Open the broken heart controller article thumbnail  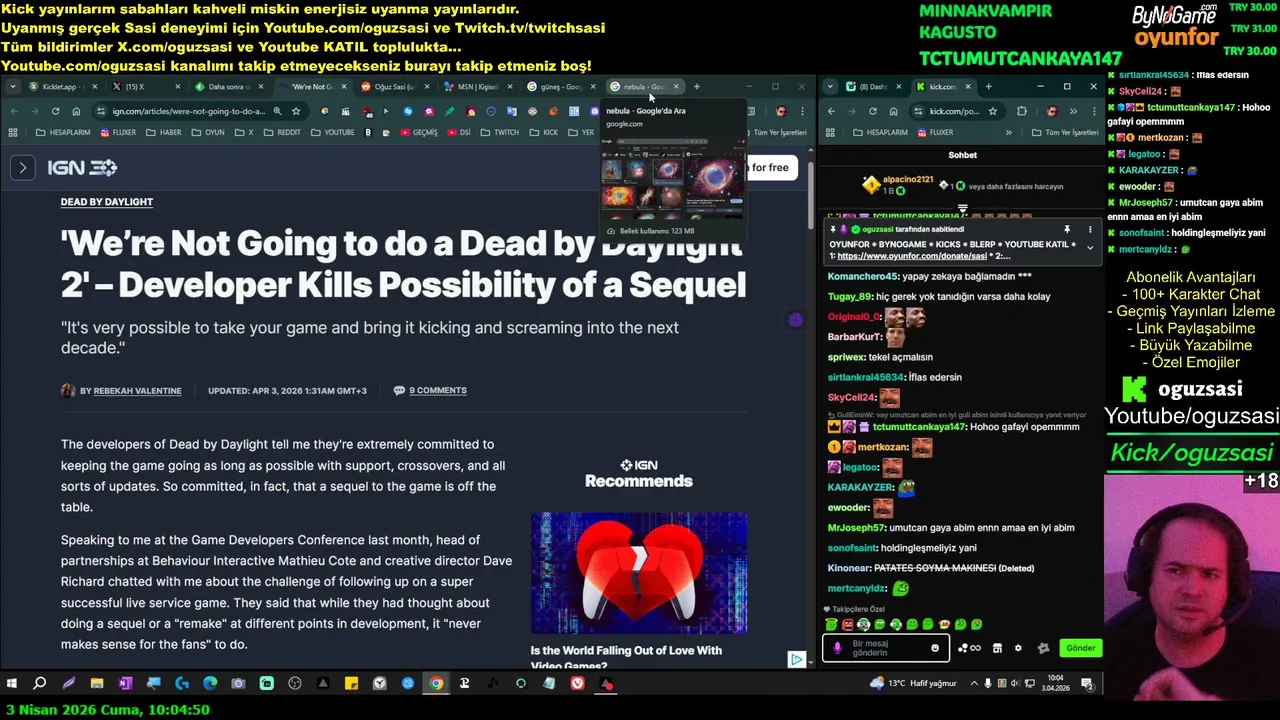coord(638,573)
